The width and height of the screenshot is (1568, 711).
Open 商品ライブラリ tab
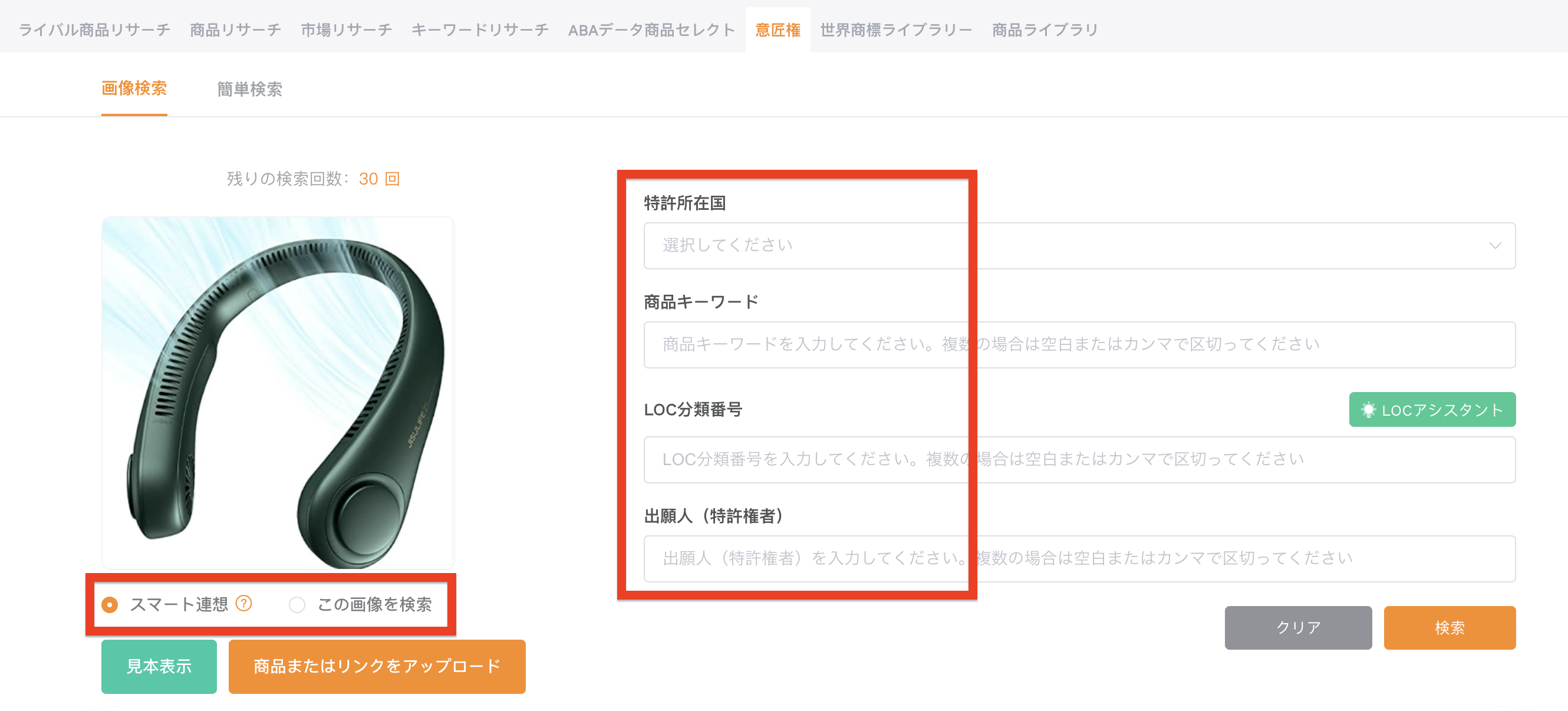coord(1045,30)
